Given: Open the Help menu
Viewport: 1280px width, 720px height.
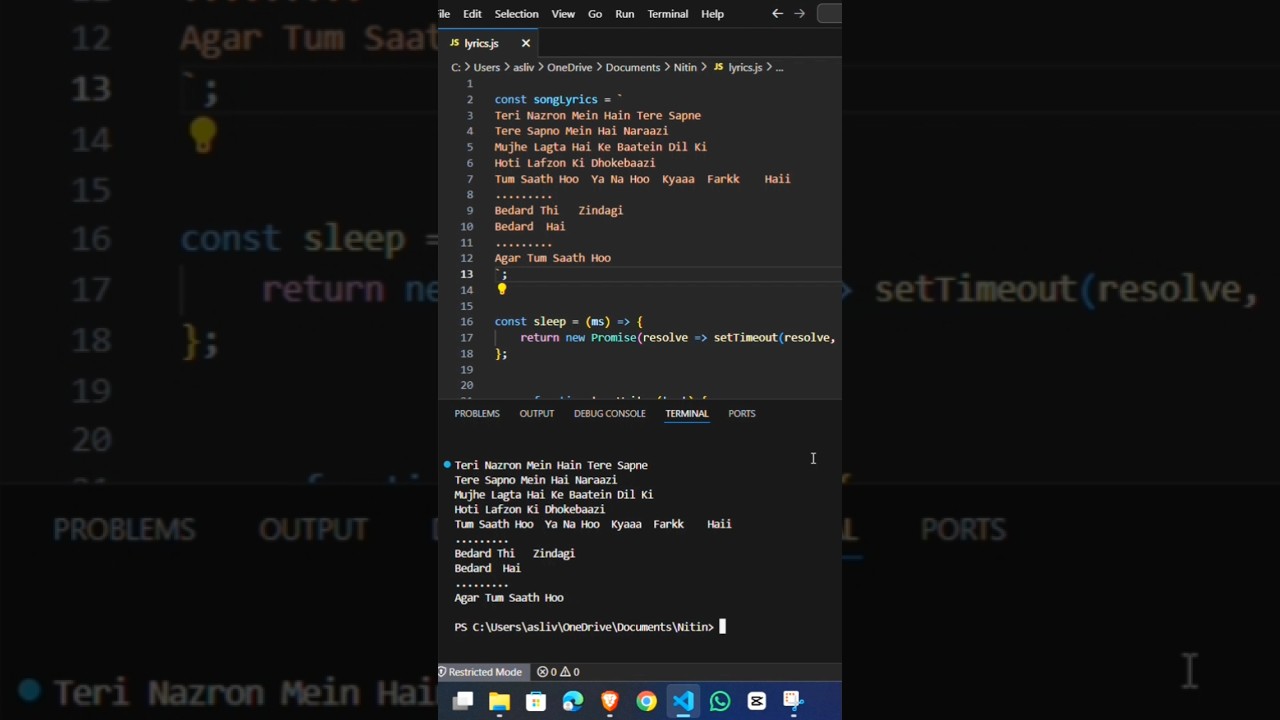Looking at the screenshot, I should [712, 14].
